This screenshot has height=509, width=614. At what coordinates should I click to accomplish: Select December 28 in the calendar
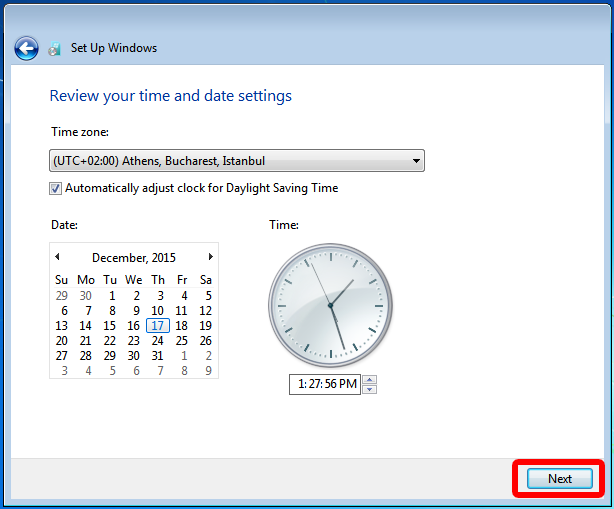(x=85, y=356)
